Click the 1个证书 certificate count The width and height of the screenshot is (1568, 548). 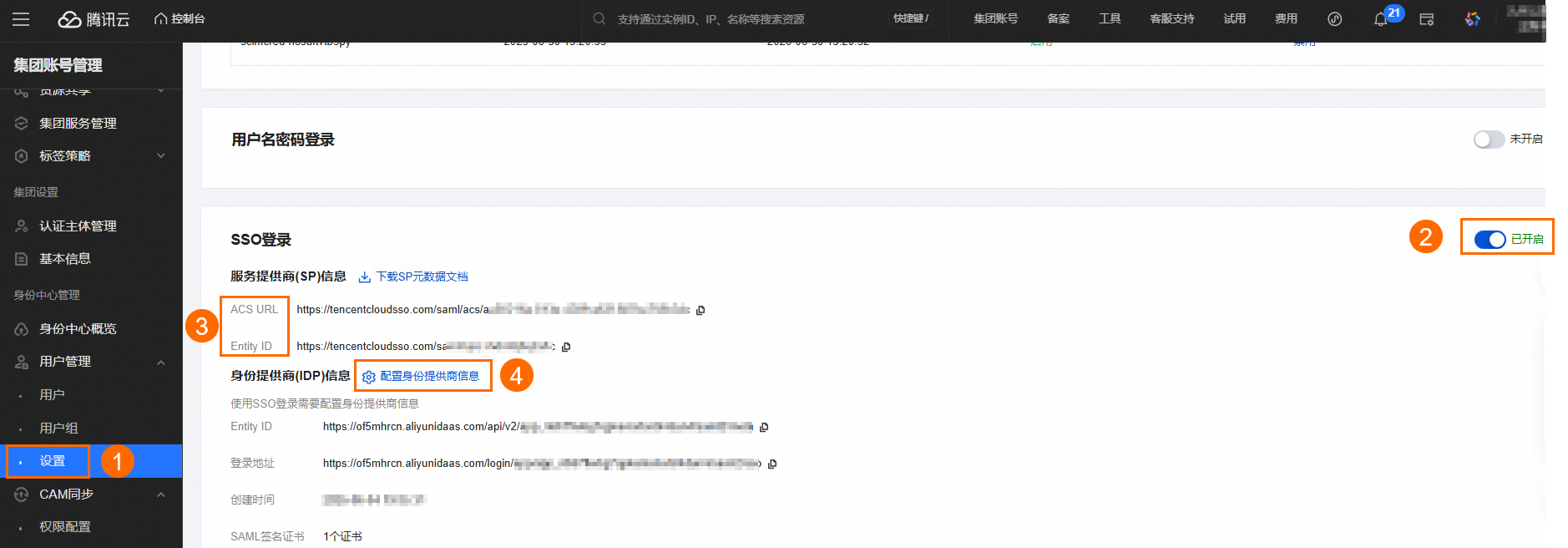coord(342,536)
